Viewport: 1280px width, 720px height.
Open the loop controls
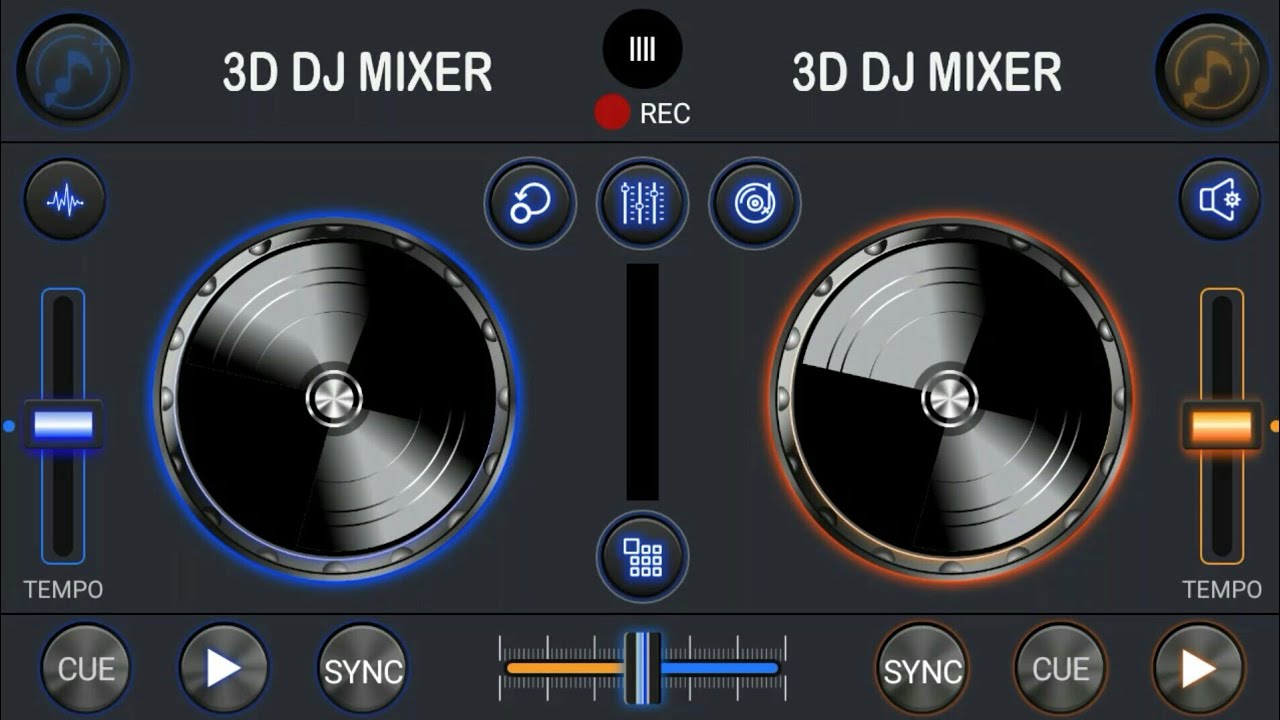[x=530, y=202]
